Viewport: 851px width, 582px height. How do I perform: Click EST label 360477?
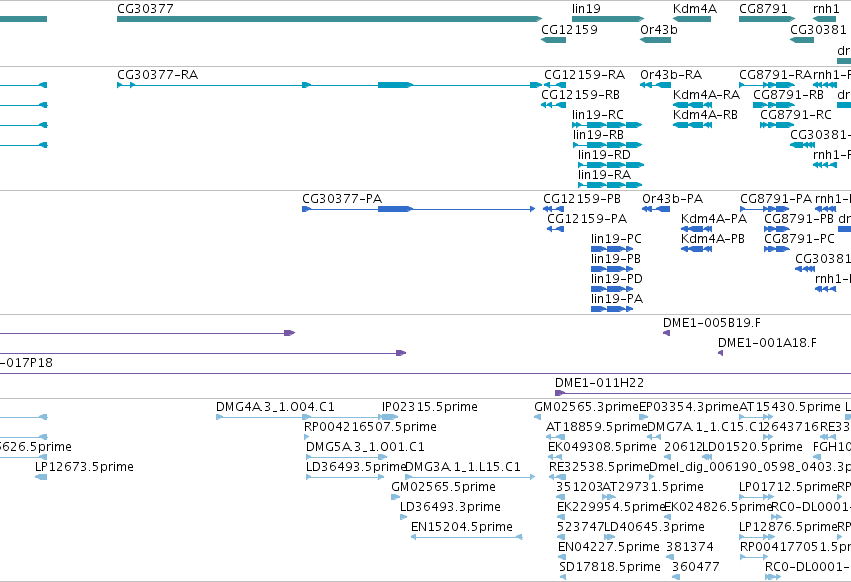tap(695, 568)
